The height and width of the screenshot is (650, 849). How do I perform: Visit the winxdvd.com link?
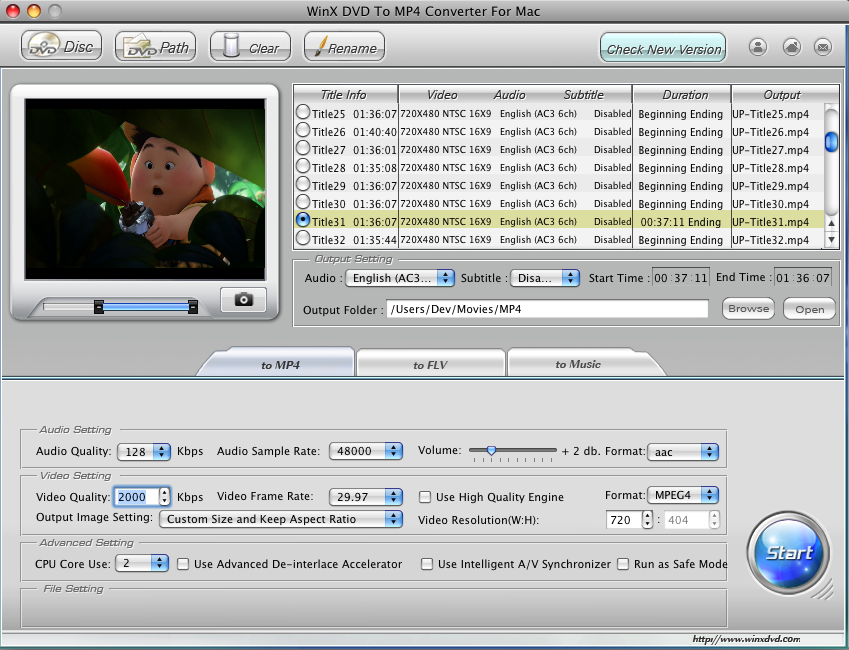click(x=746, y=639)
